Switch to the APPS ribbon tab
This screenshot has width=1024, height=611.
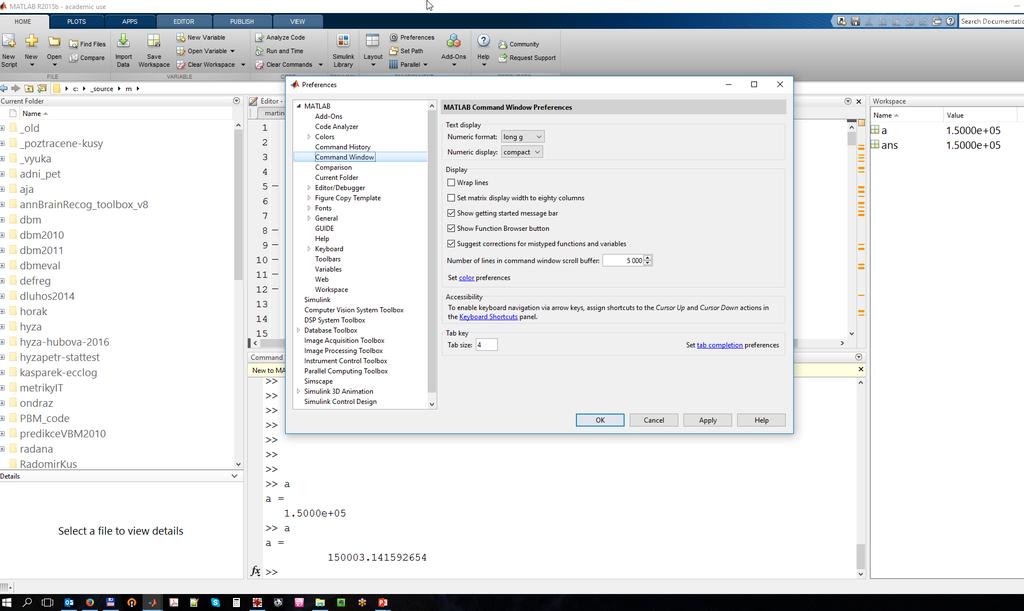tap(129, 22)
